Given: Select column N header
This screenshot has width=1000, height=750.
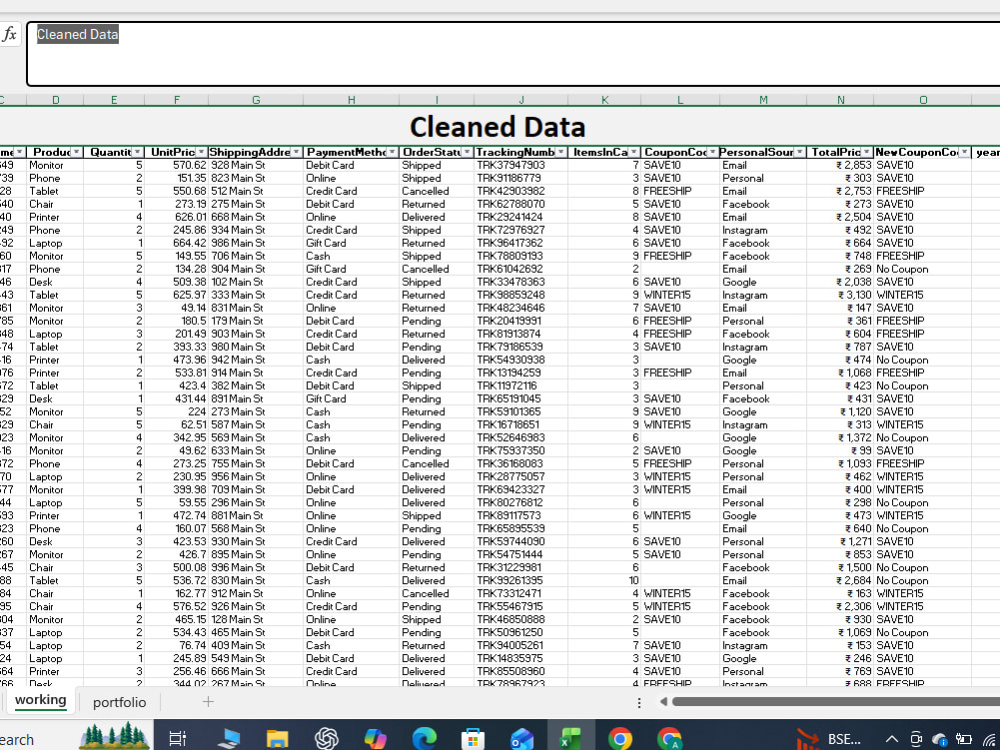Looking at the screenshot, I should (841, 100).
